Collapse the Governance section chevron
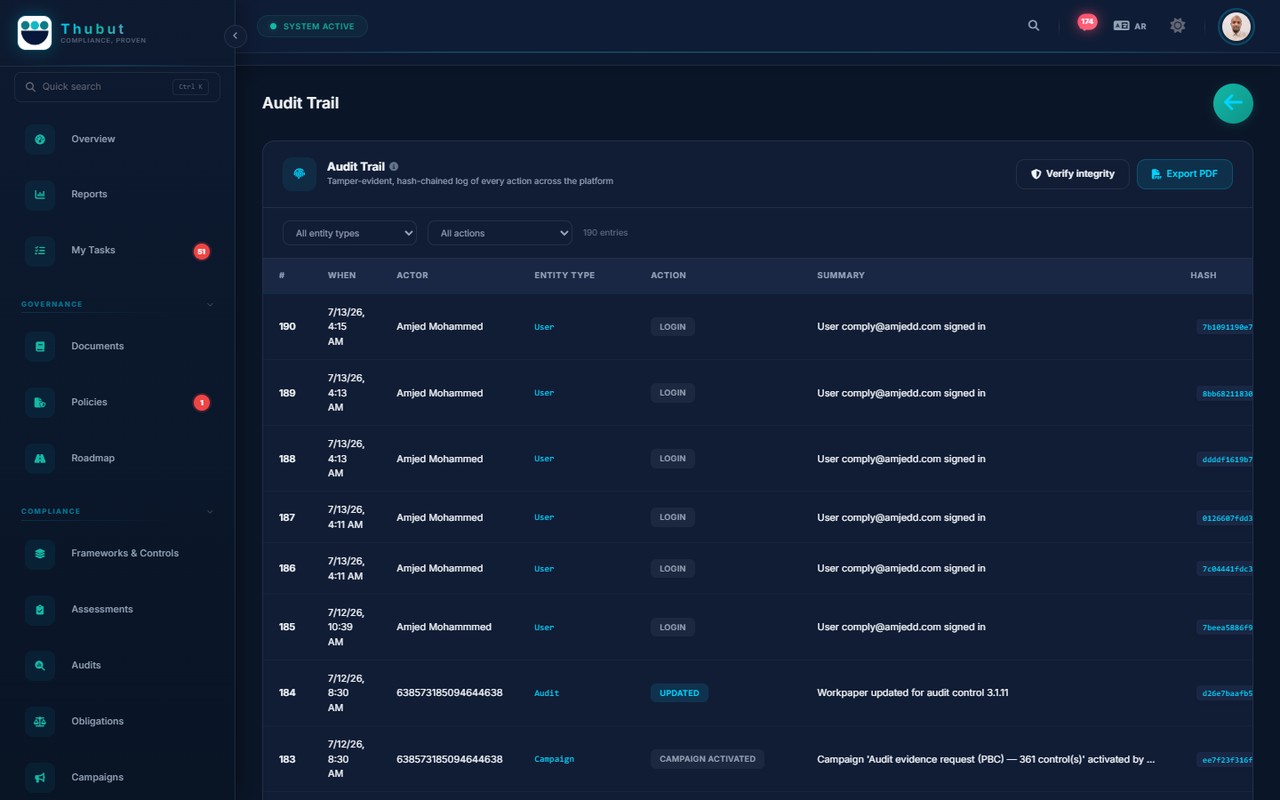This screenshot has height=800, width=1280. (x=210, y=304)
